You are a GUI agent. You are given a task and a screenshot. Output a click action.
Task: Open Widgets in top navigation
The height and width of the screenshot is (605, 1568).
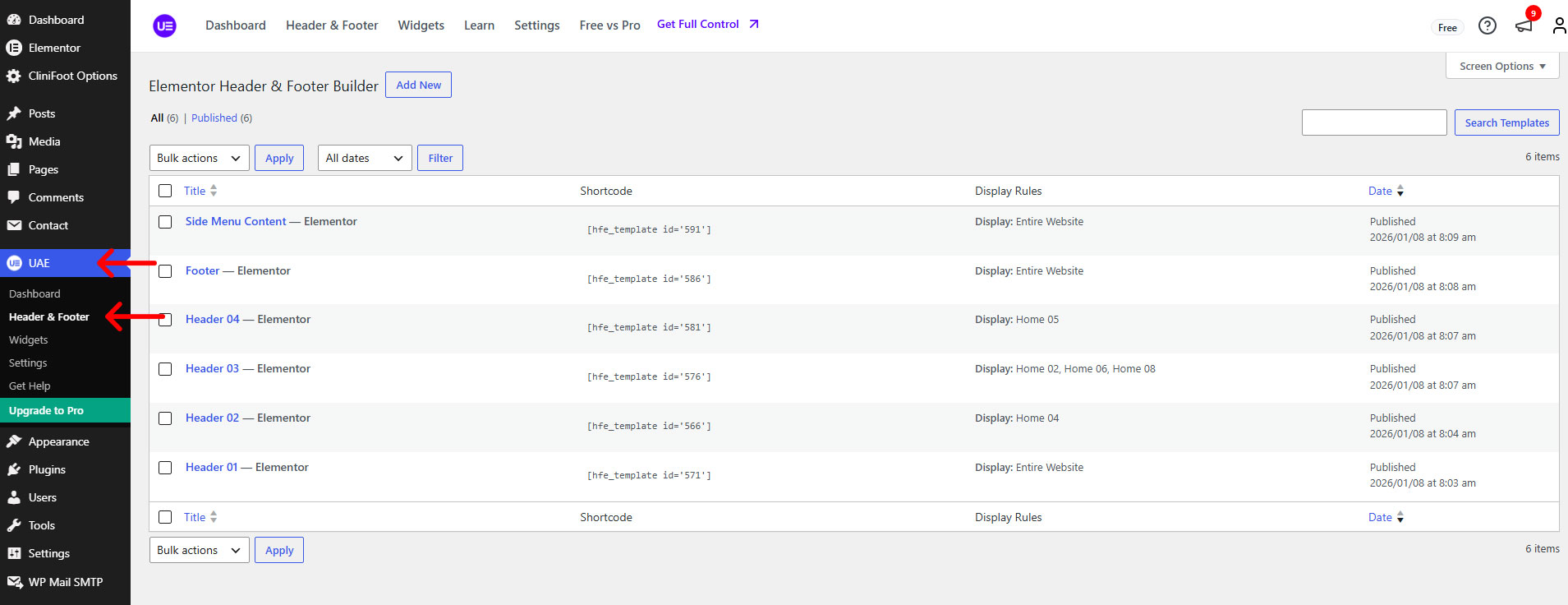pyautogui.click(x=421, y=25)
